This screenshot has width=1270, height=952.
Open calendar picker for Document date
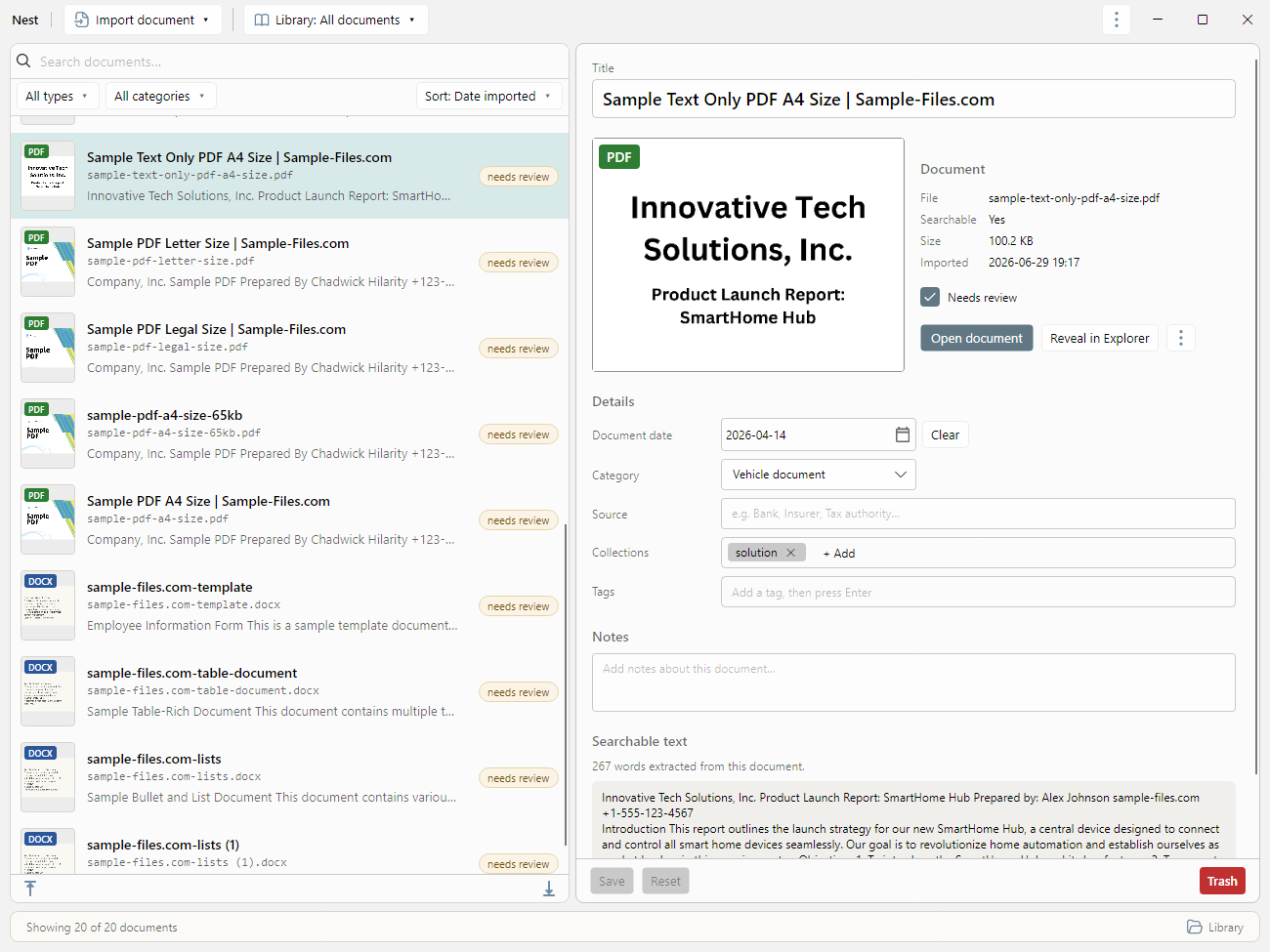pyautogui.click(x=903, y=435)
